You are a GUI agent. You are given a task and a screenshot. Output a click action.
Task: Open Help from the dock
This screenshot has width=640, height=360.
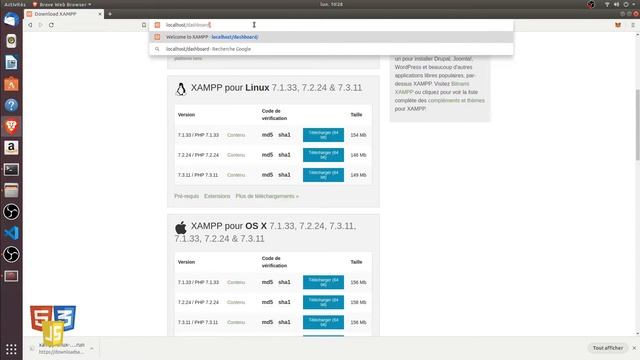point(11,105)
